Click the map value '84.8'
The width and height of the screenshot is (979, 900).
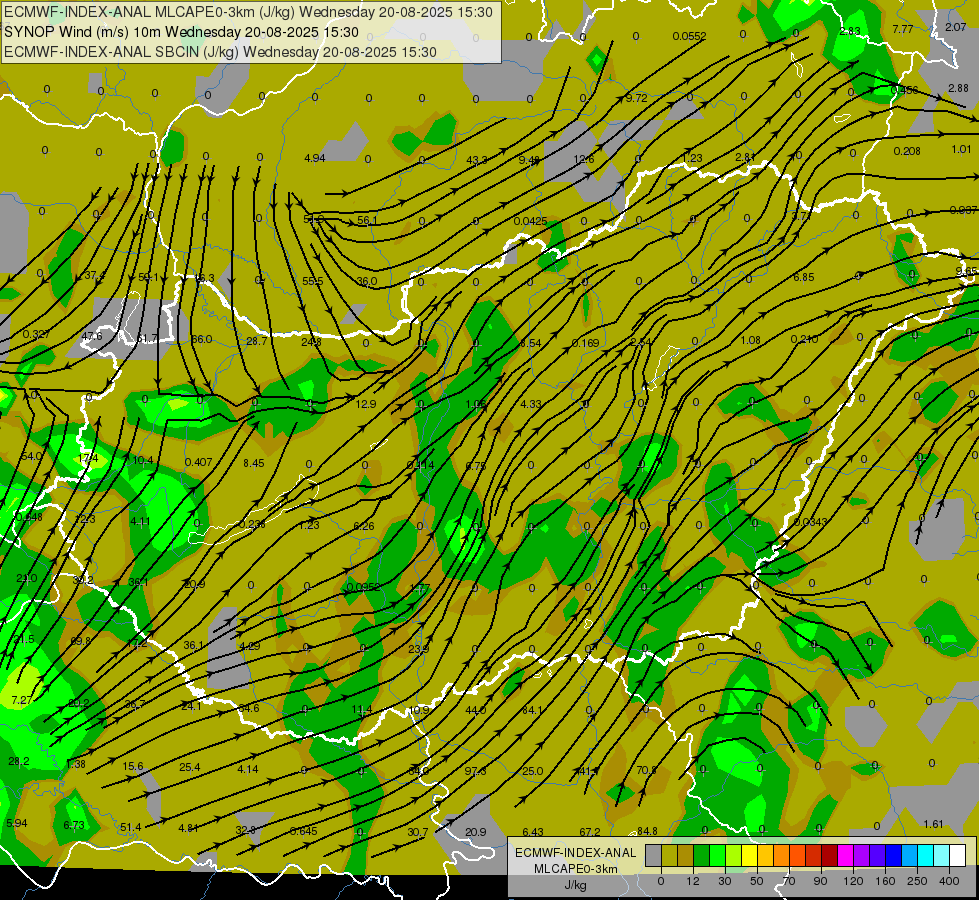647,831
